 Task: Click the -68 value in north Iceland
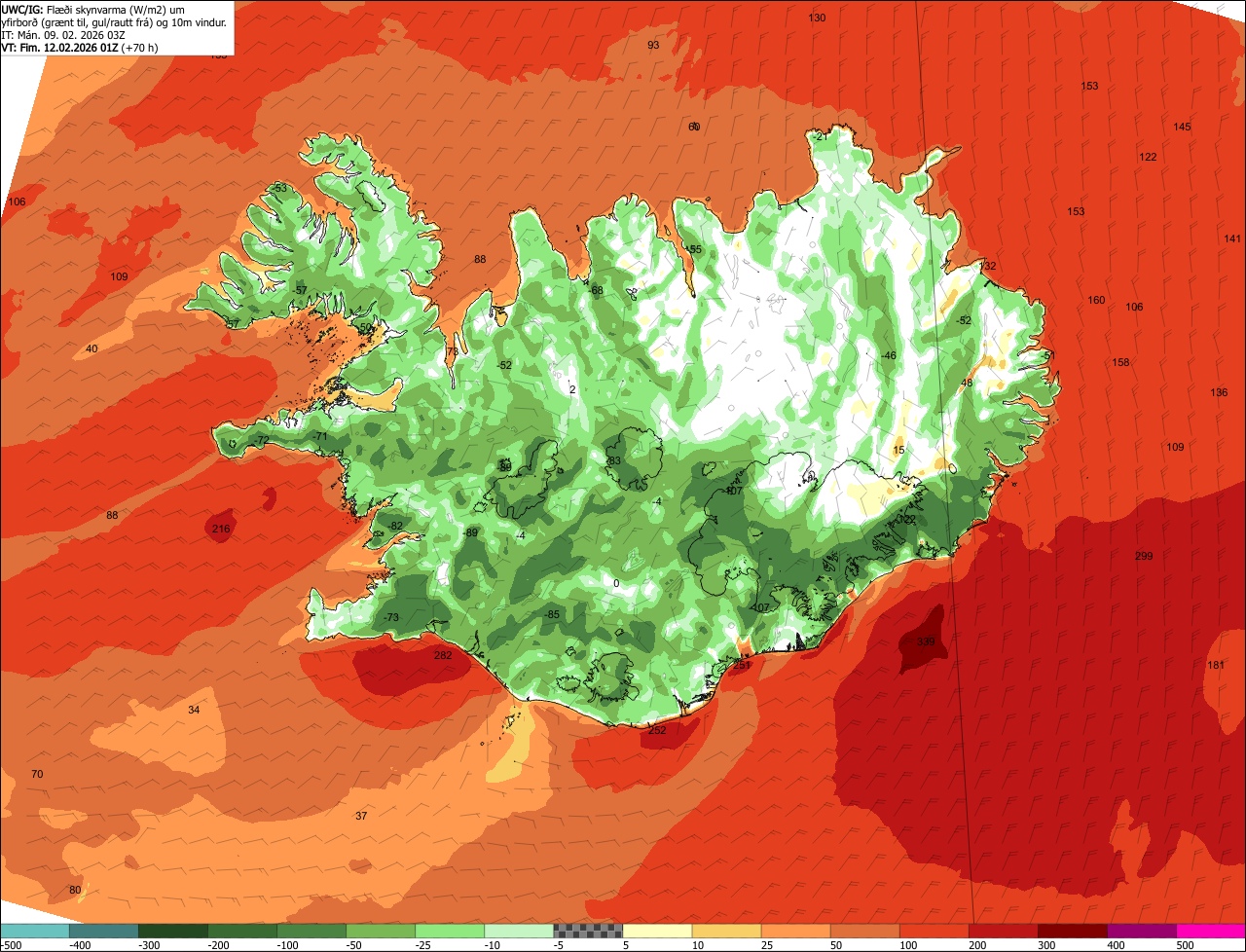[x=596, y=291]
